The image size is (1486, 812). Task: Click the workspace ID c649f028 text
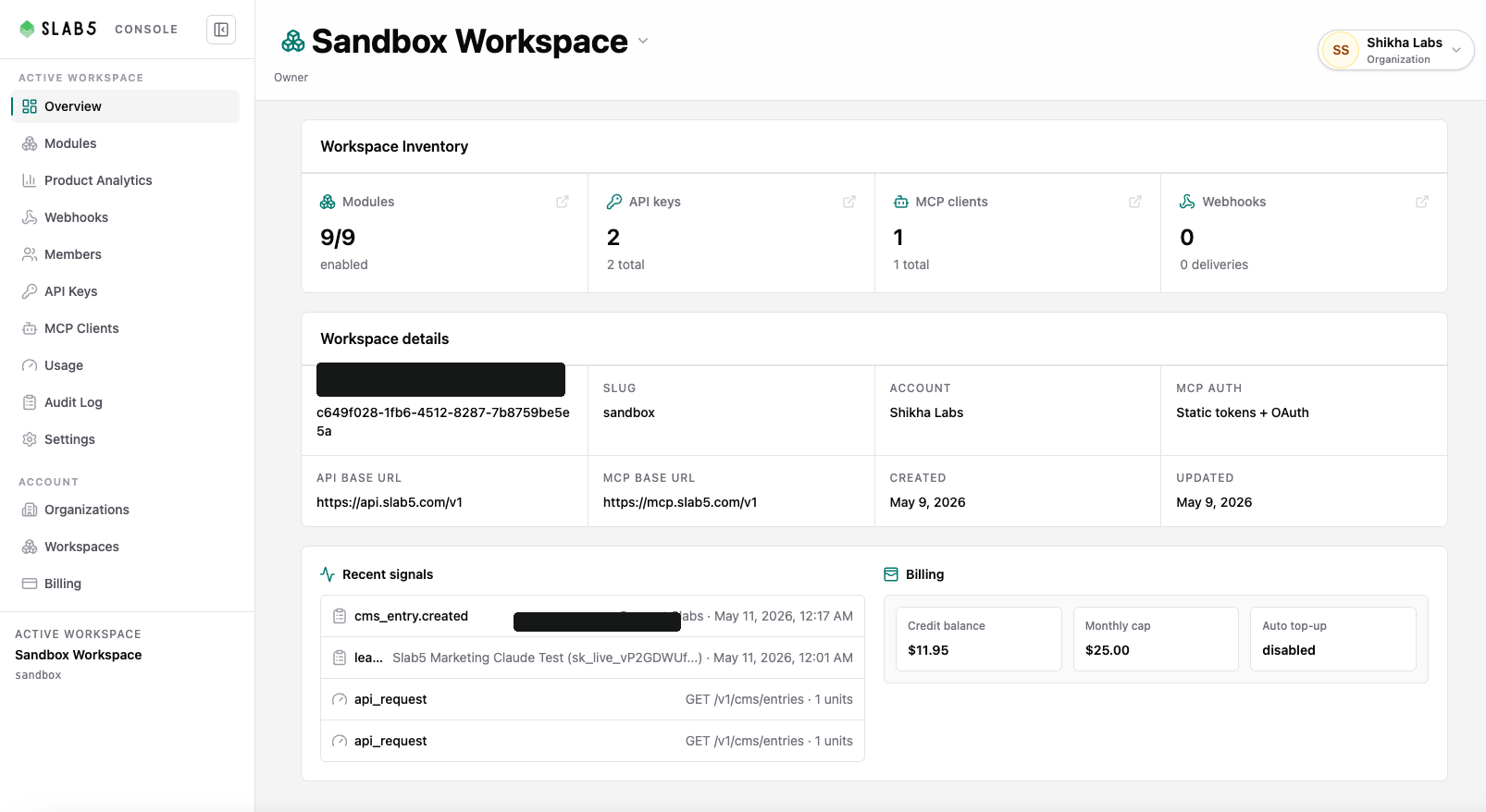(443, 422)
